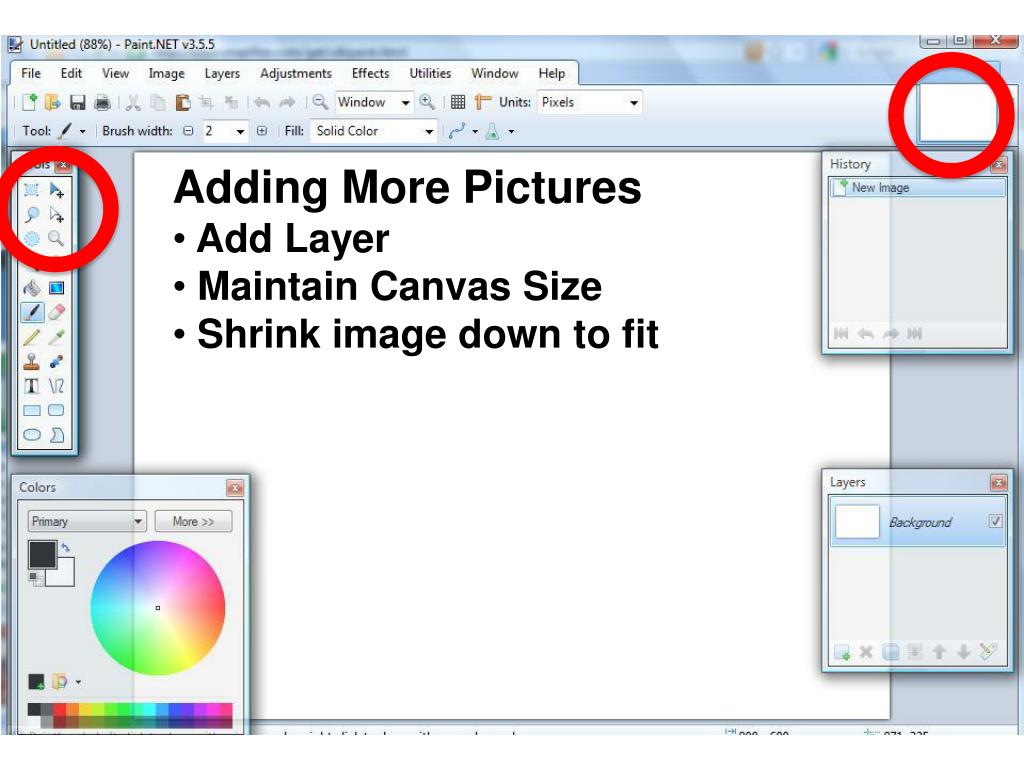Image resolution: width=1024 pixels, height=768 pixels.
Task: Click the Zoom In toolbar icon
Action: coord(427,102)
